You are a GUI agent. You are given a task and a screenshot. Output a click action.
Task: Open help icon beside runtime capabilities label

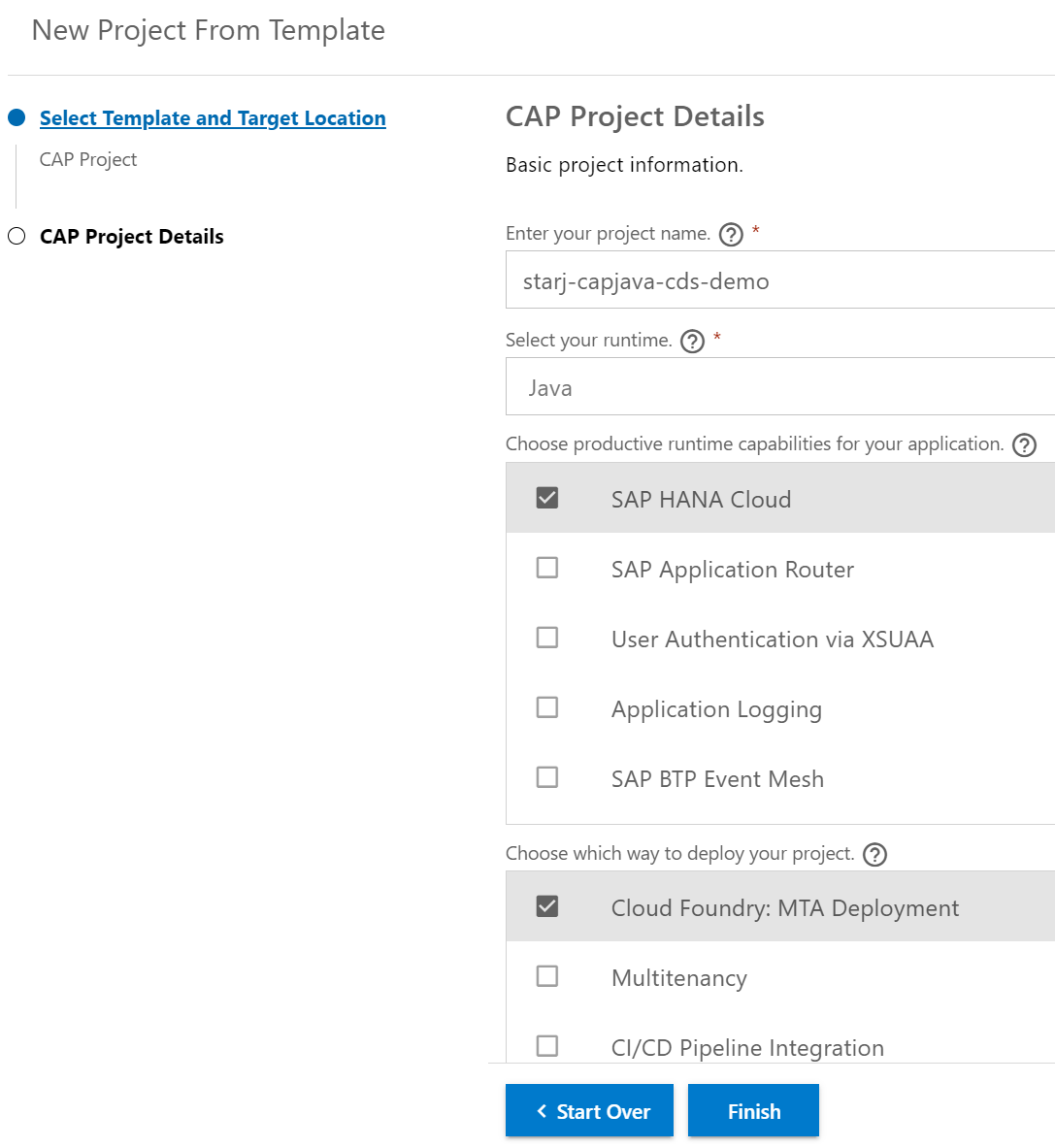(1024, 445)
